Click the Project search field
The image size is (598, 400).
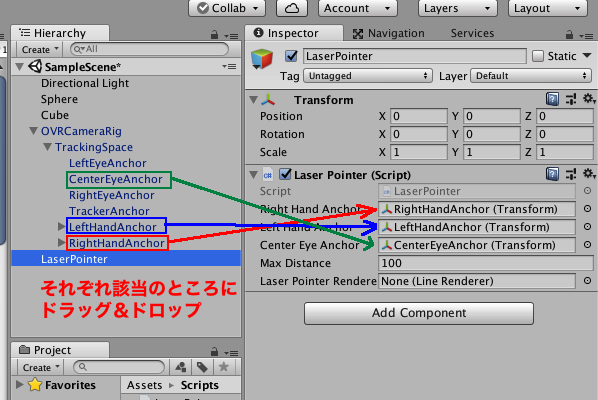(119, 367)
